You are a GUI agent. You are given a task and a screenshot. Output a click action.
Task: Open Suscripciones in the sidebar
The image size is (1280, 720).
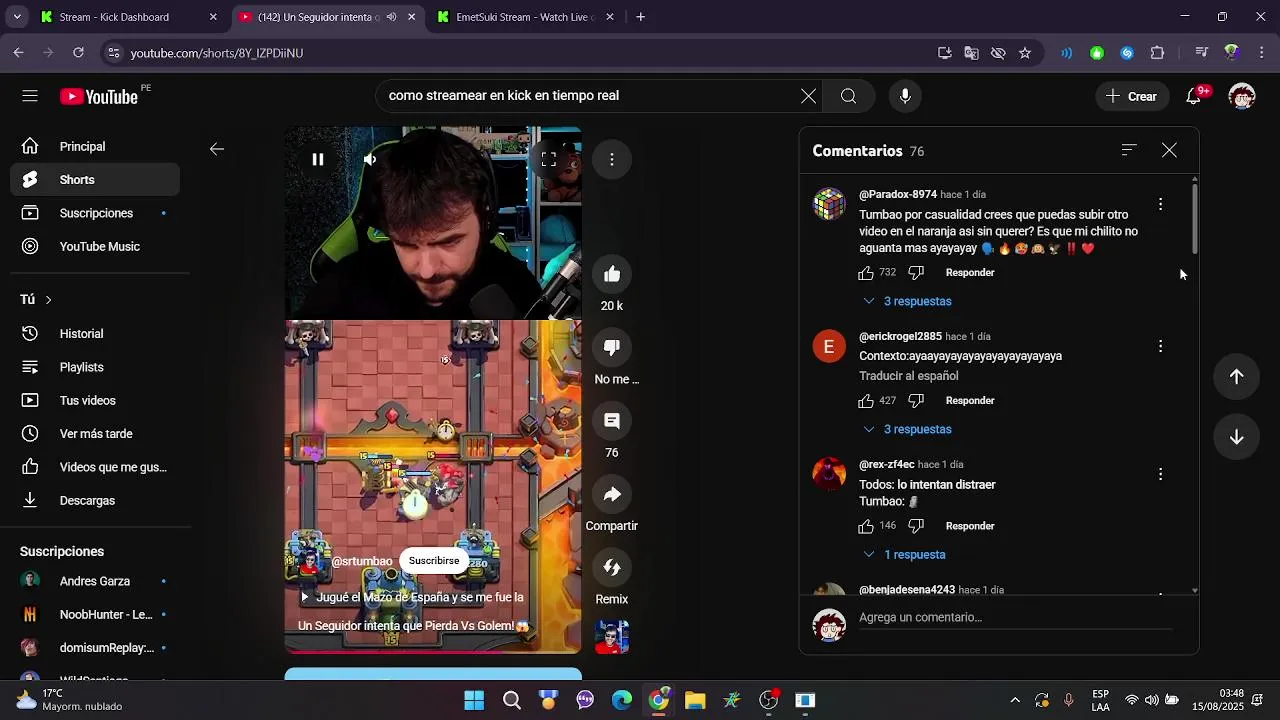coord(96,213)
